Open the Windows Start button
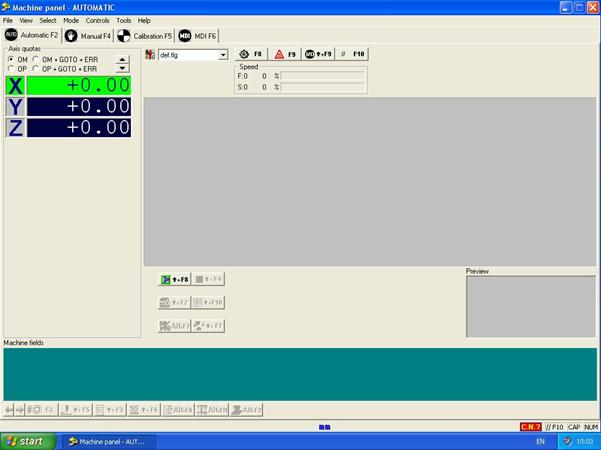 pos(27,441)
